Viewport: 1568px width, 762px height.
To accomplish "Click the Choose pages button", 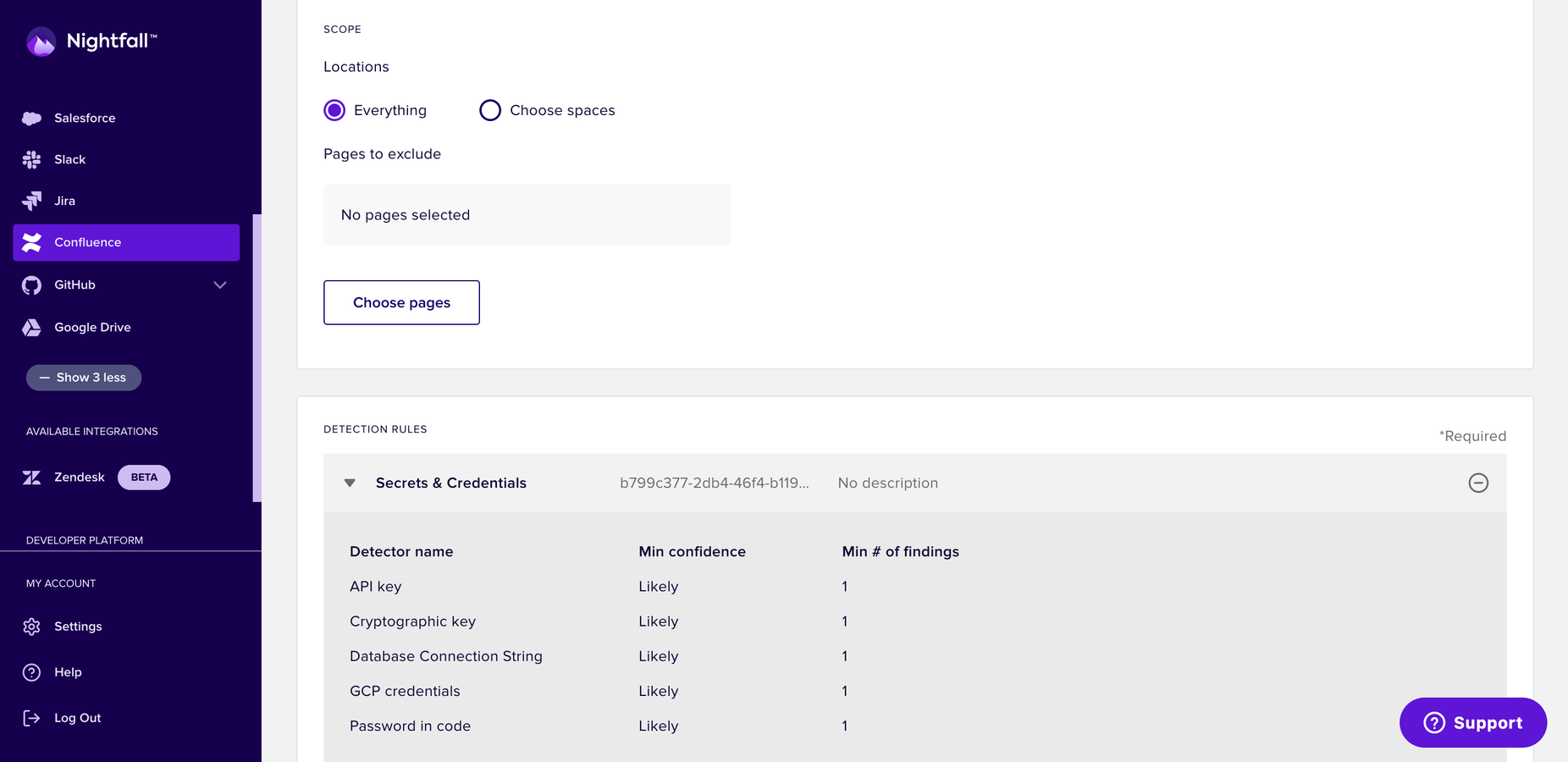I will [401, 302].
